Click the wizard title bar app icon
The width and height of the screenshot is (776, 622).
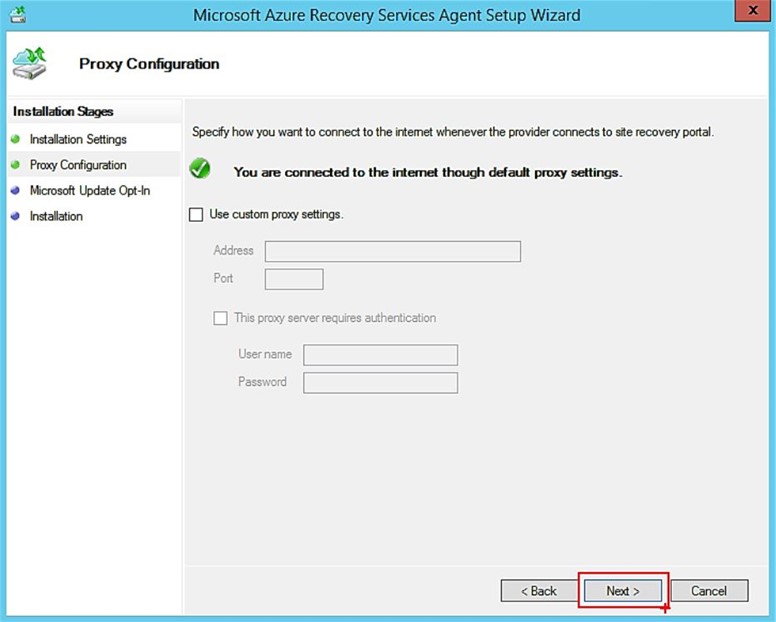point(18,14)
